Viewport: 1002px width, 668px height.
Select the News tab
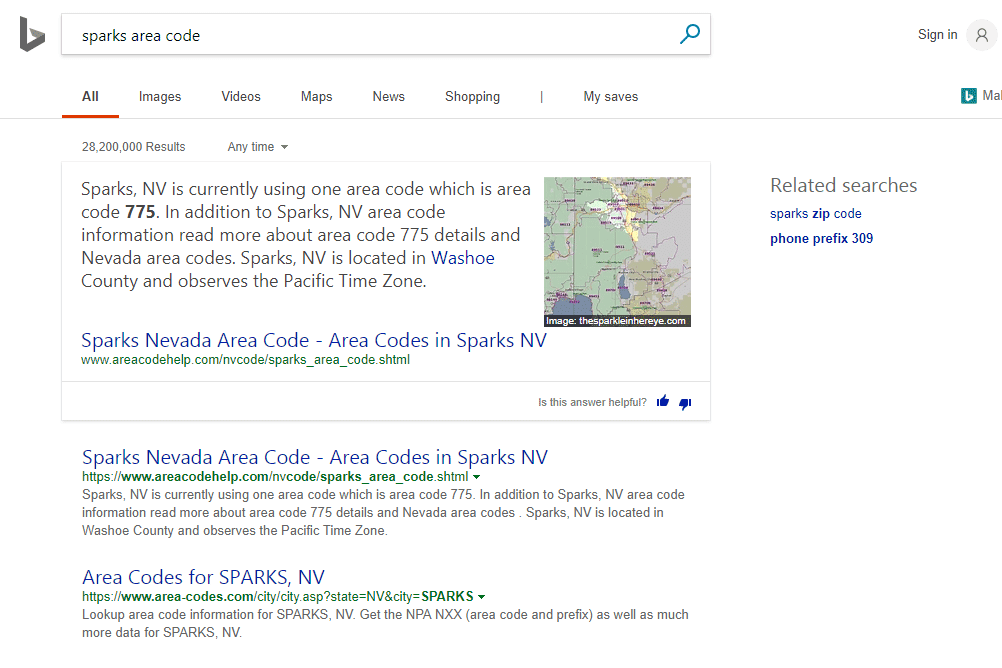388,97
